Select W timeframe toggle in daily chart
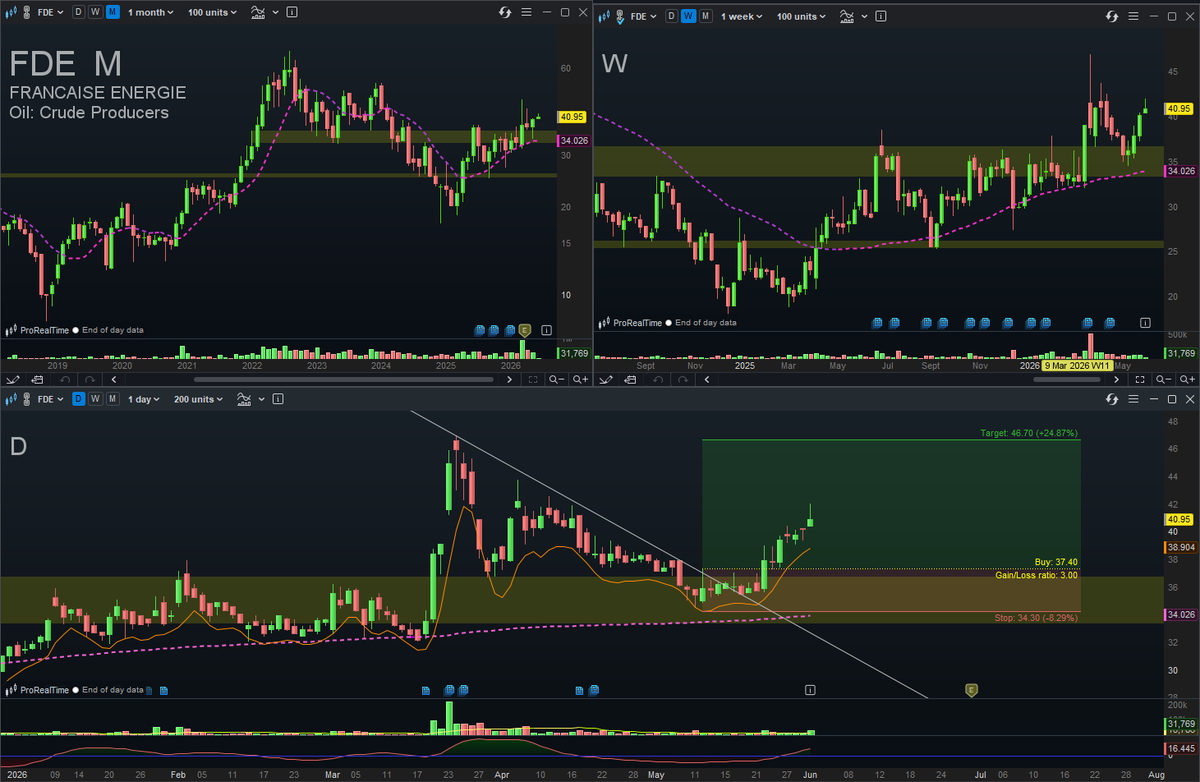The width and height of the screenshot is (1200, 782). [95, 399]
